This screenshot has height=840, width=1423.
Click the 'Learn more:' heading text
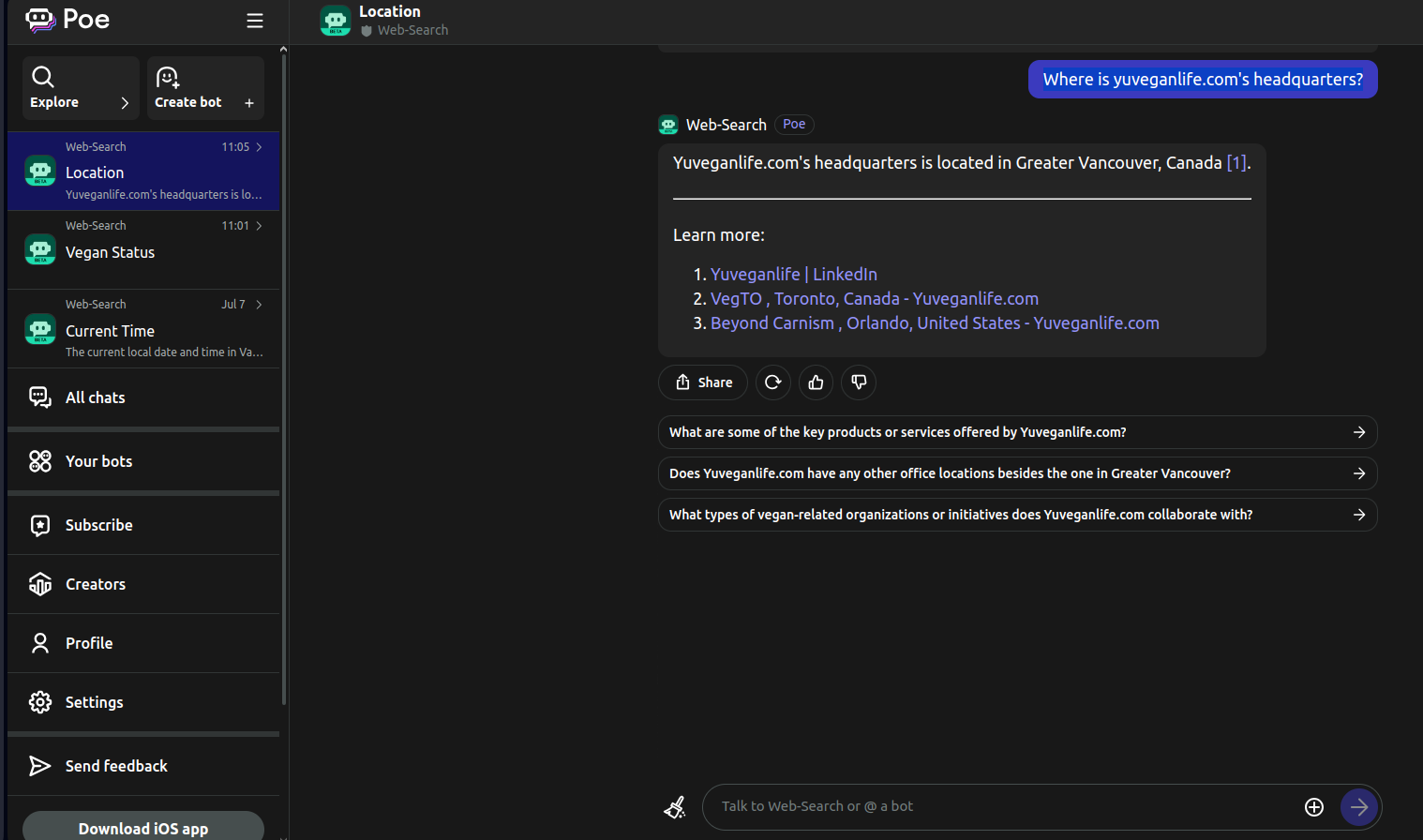(719, 235)
